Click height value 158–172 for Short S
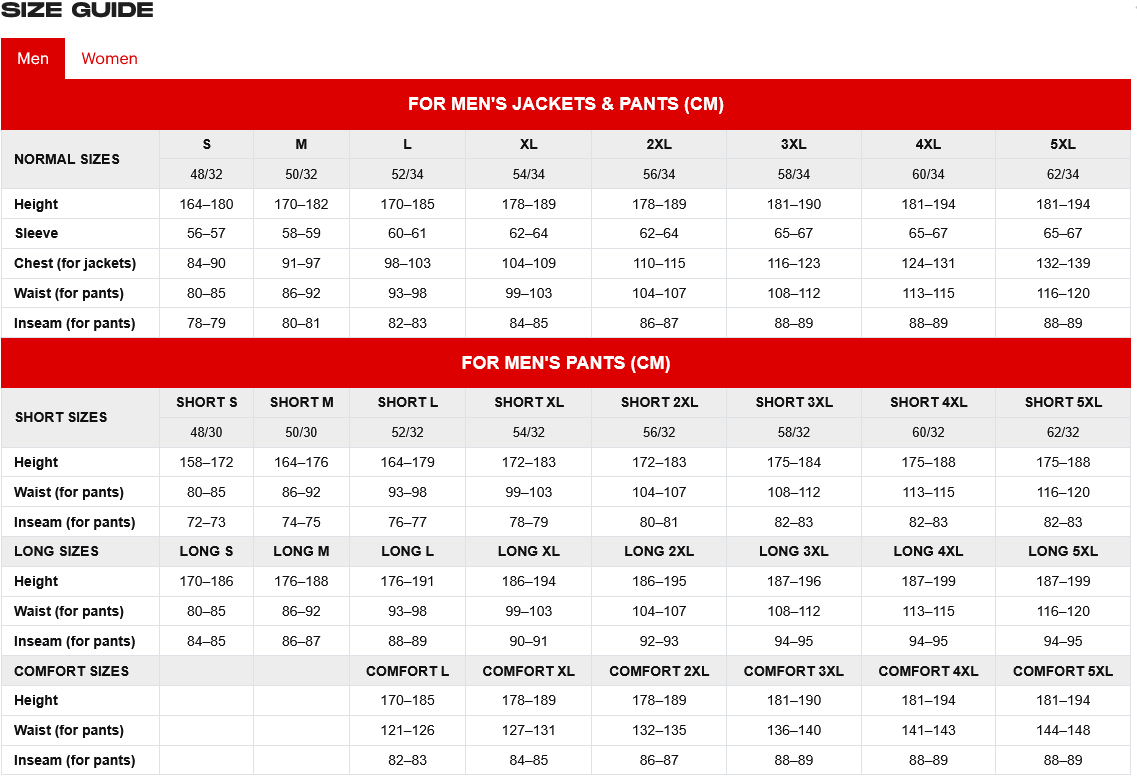Image resolution: width=1137 pixels, height=777 pixels. [x=206, y=462]
